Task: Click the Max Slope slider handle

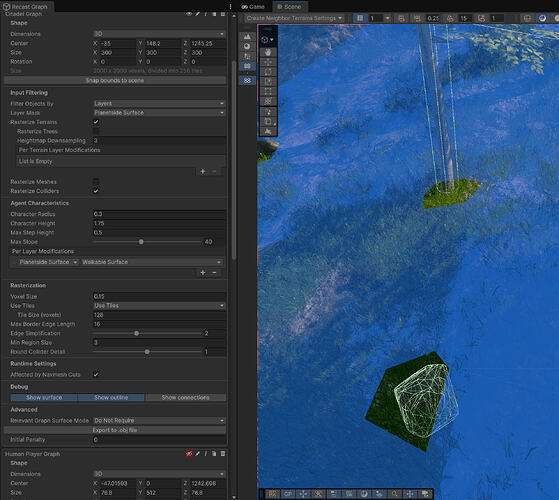Action: [x=141, y=242]
